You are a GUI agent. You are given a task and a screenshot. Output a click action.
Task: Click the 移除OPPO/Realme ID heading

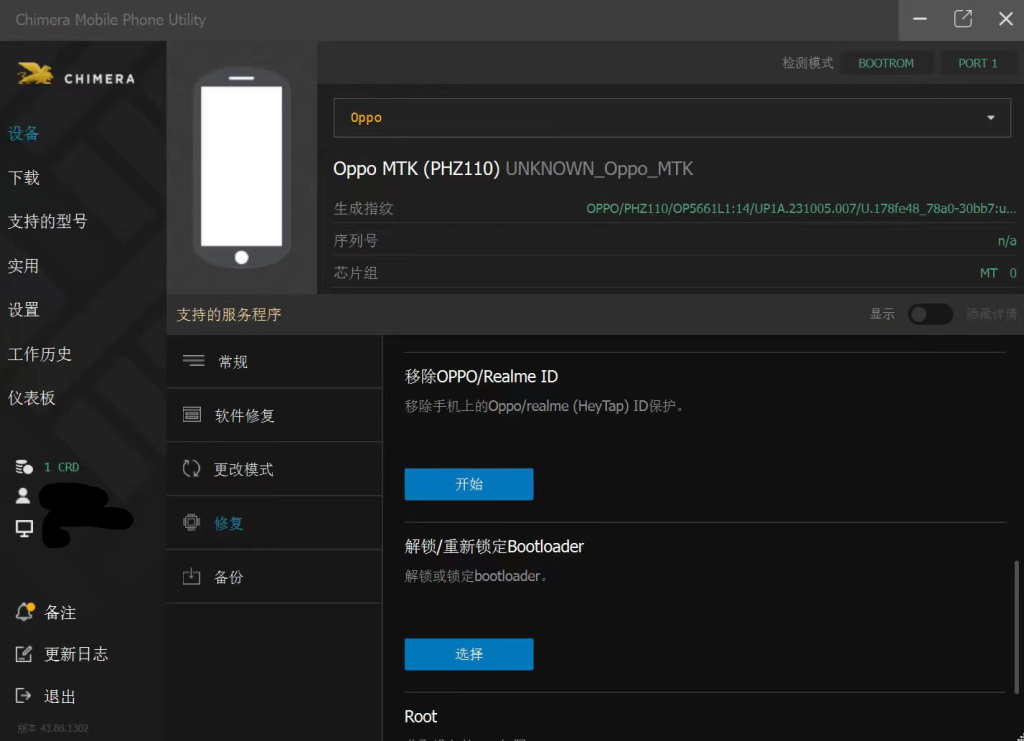481,377
